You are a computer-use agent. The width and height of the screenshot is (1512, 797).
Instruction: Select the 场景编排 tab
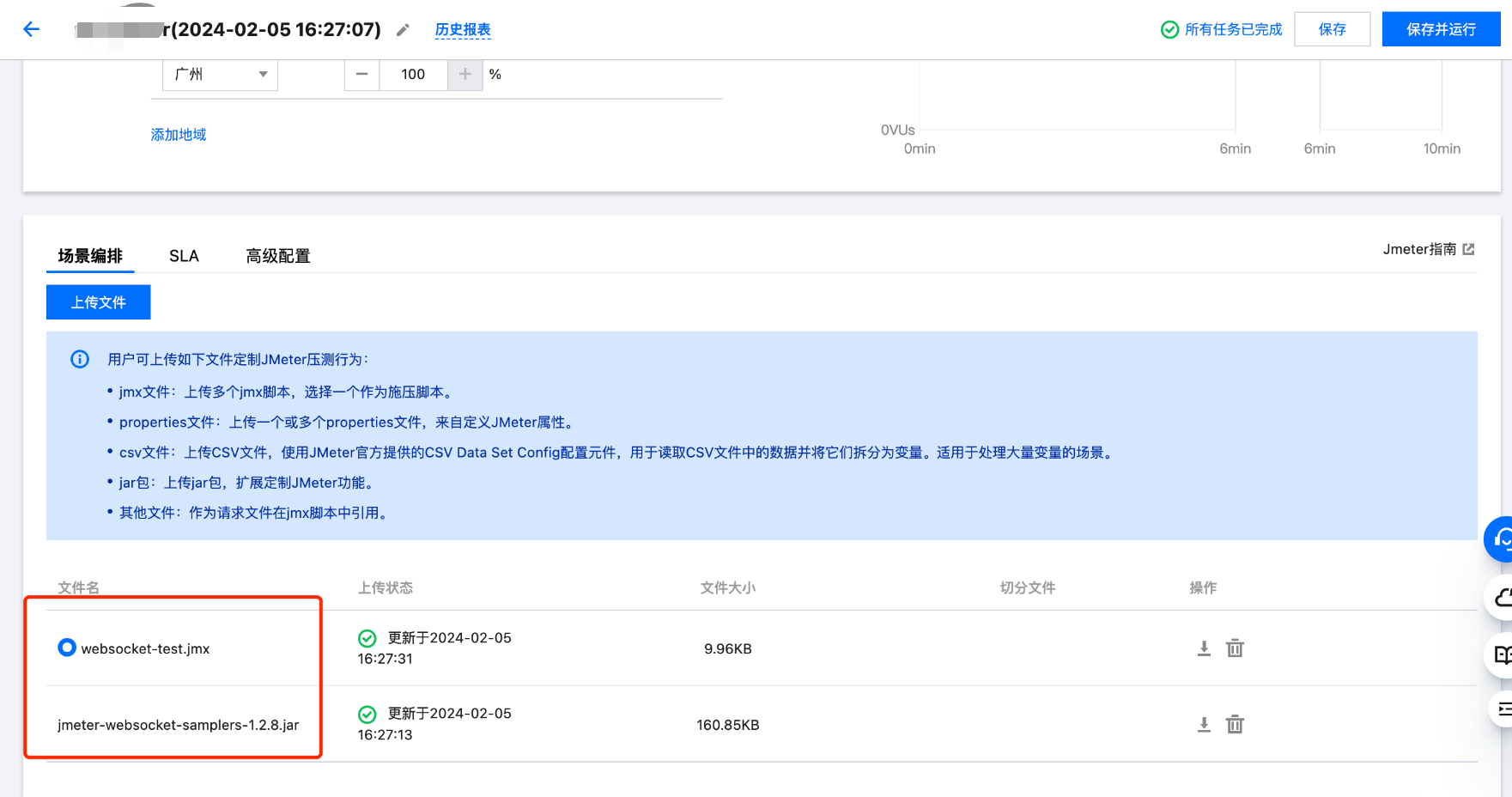[x=90, y=256]
